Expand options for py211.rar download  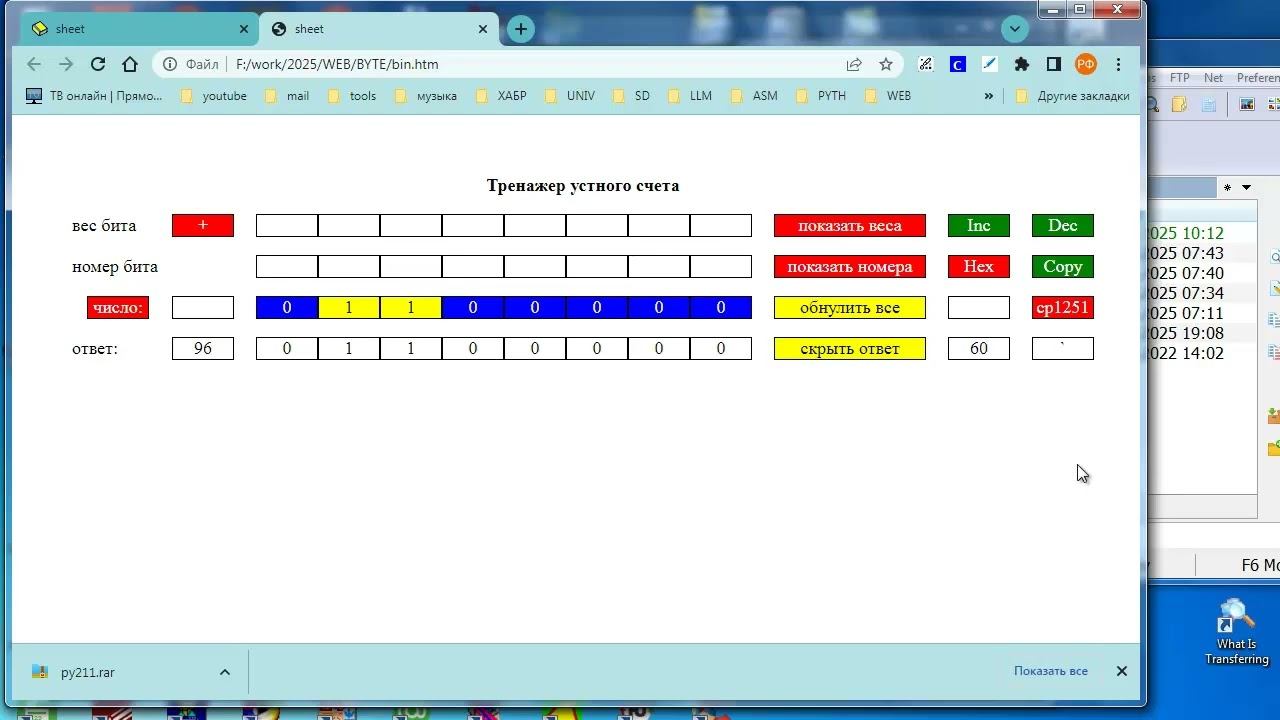click(x=225, y=672)
